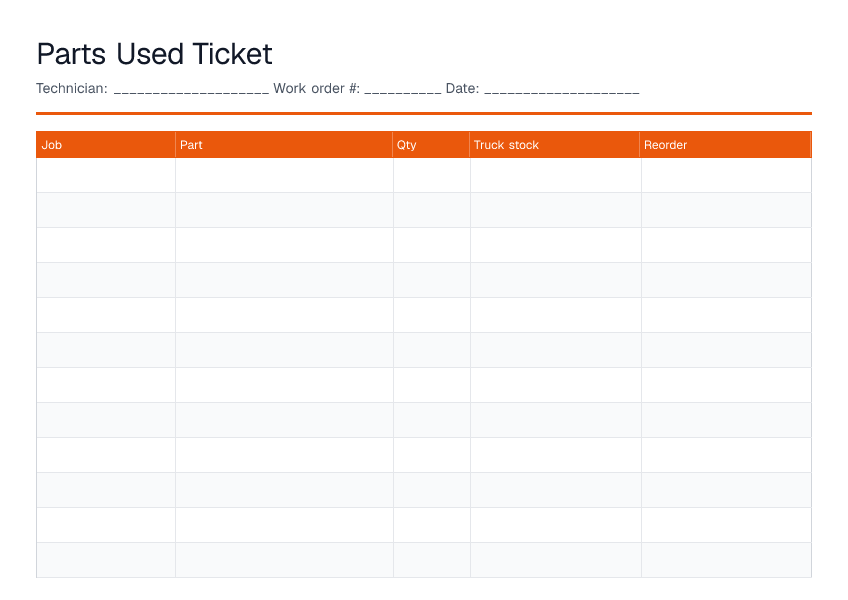Click the first row Reorder cell
Screen dimensions: 848x600
coord(726,175)
